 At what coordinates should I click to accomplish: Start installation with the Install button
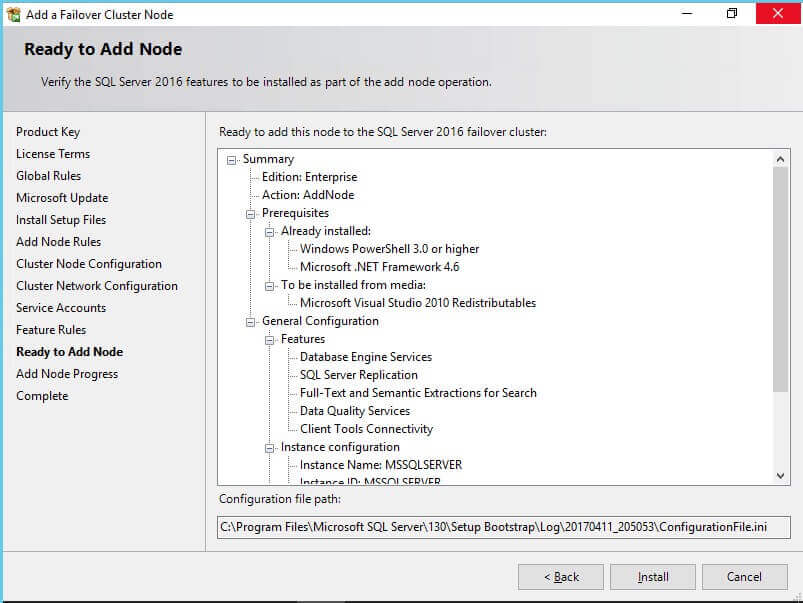tap(653, 577)
